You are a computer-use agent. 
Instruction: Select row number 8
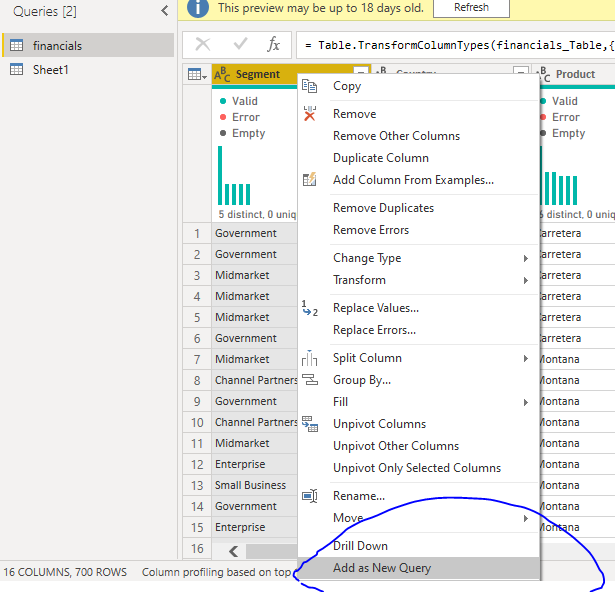197,380
